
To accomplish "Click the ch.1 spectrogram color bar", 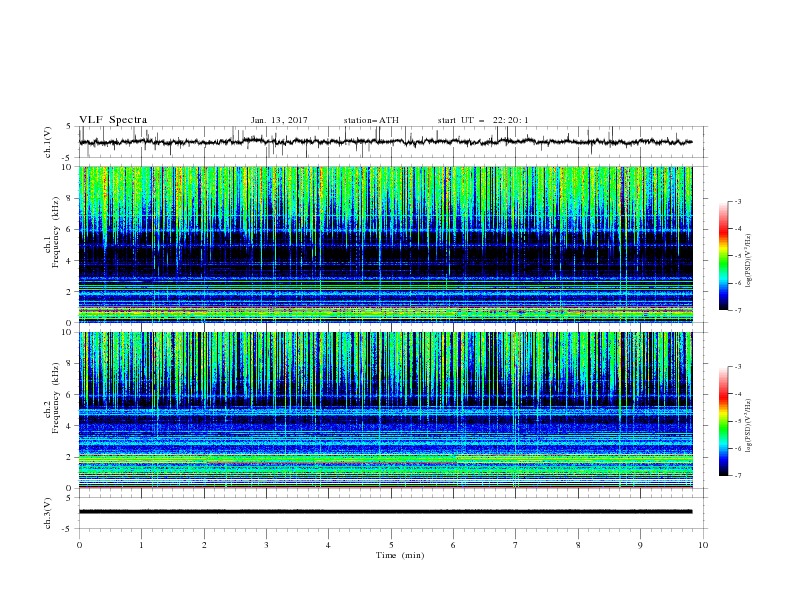I will [723, 256].
